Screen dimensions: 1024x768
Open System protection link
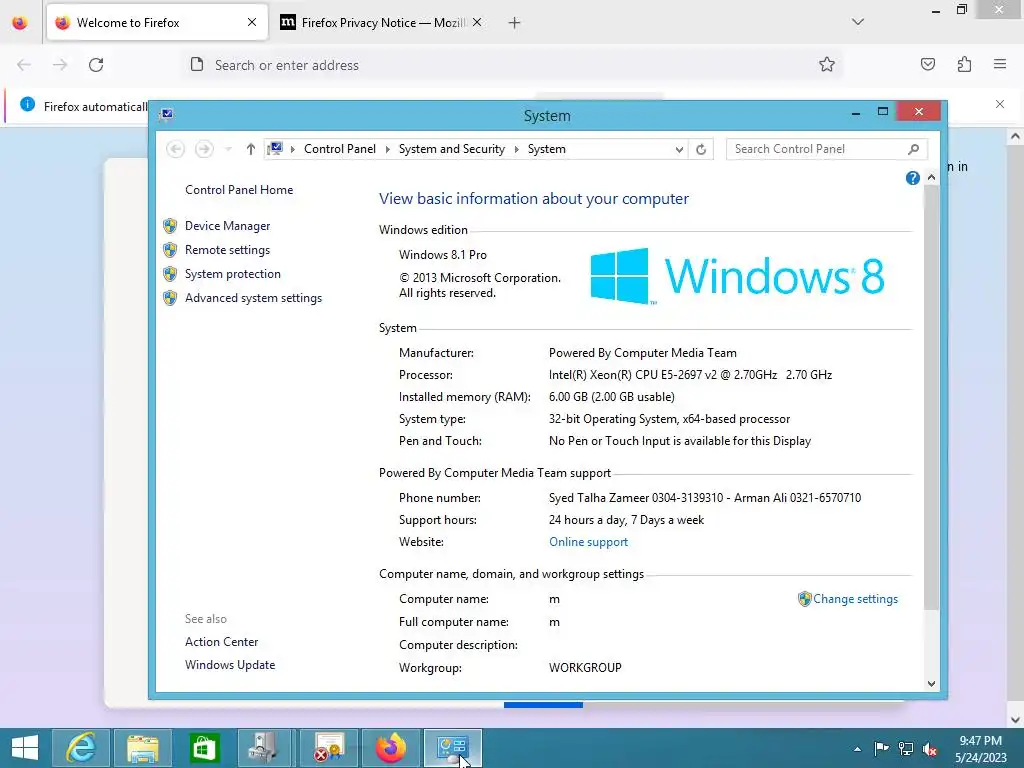[x=232, y=274]
